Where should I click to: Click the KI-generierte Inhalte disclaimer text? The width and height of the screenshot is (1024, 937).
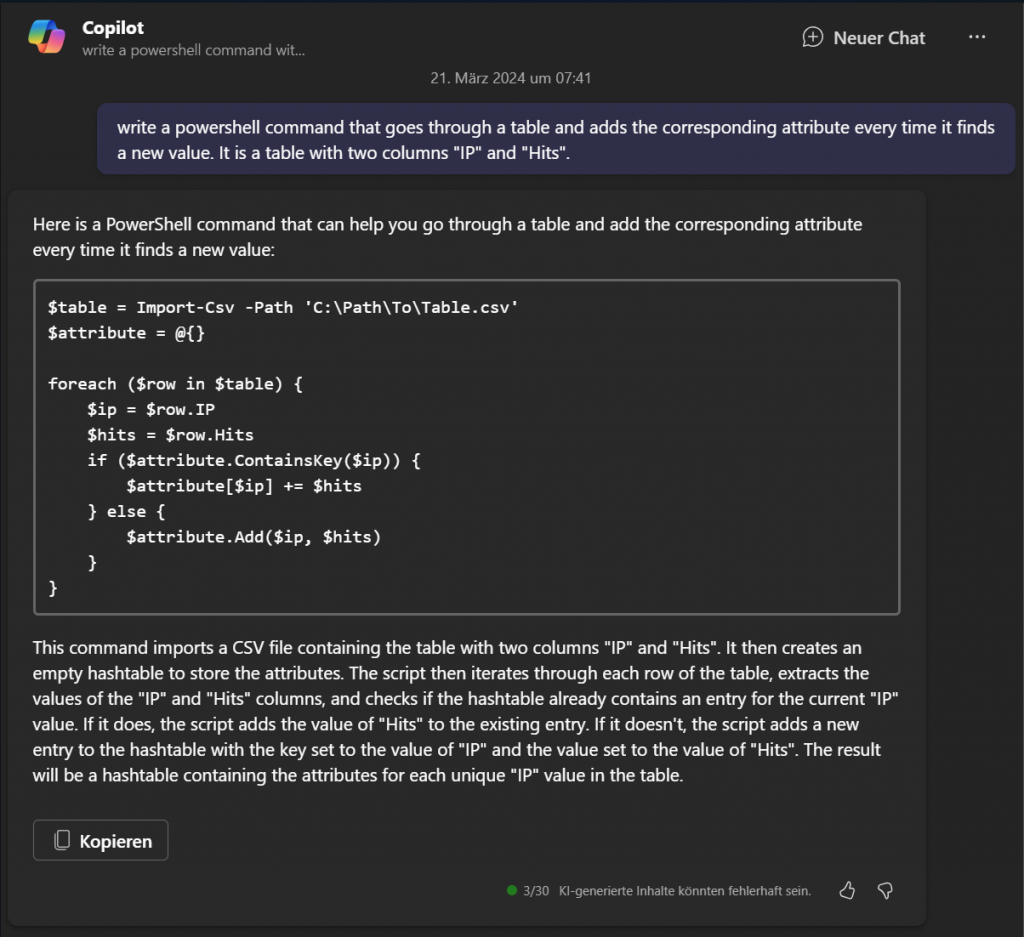(x=685, y=890)
